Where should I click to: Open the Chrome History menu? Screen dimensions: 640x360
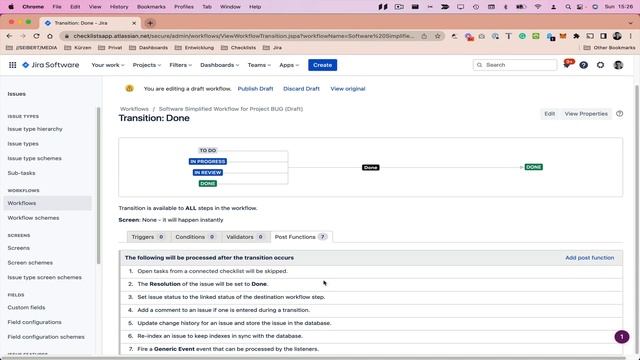(x=119, y=7)
